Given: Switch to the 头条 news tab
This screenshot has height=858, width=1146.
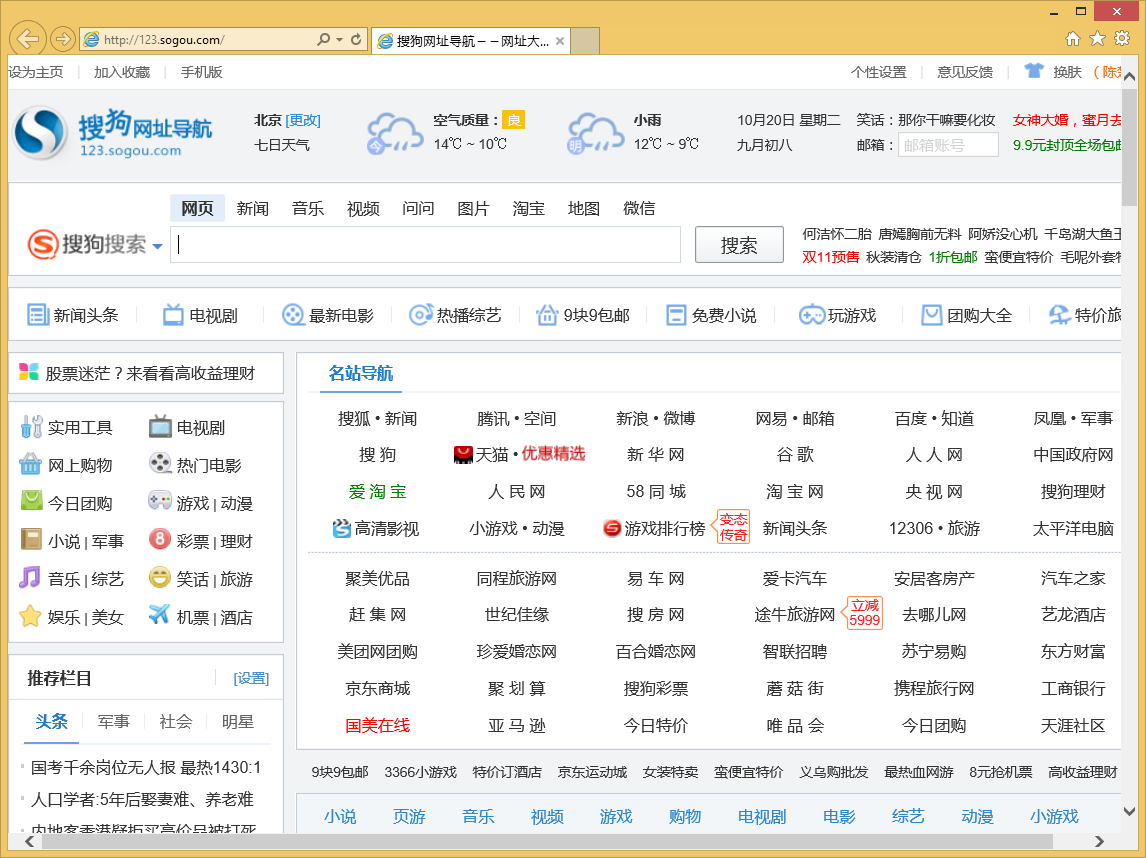Looking at the screenshot, I should click(x=51, y=721).
